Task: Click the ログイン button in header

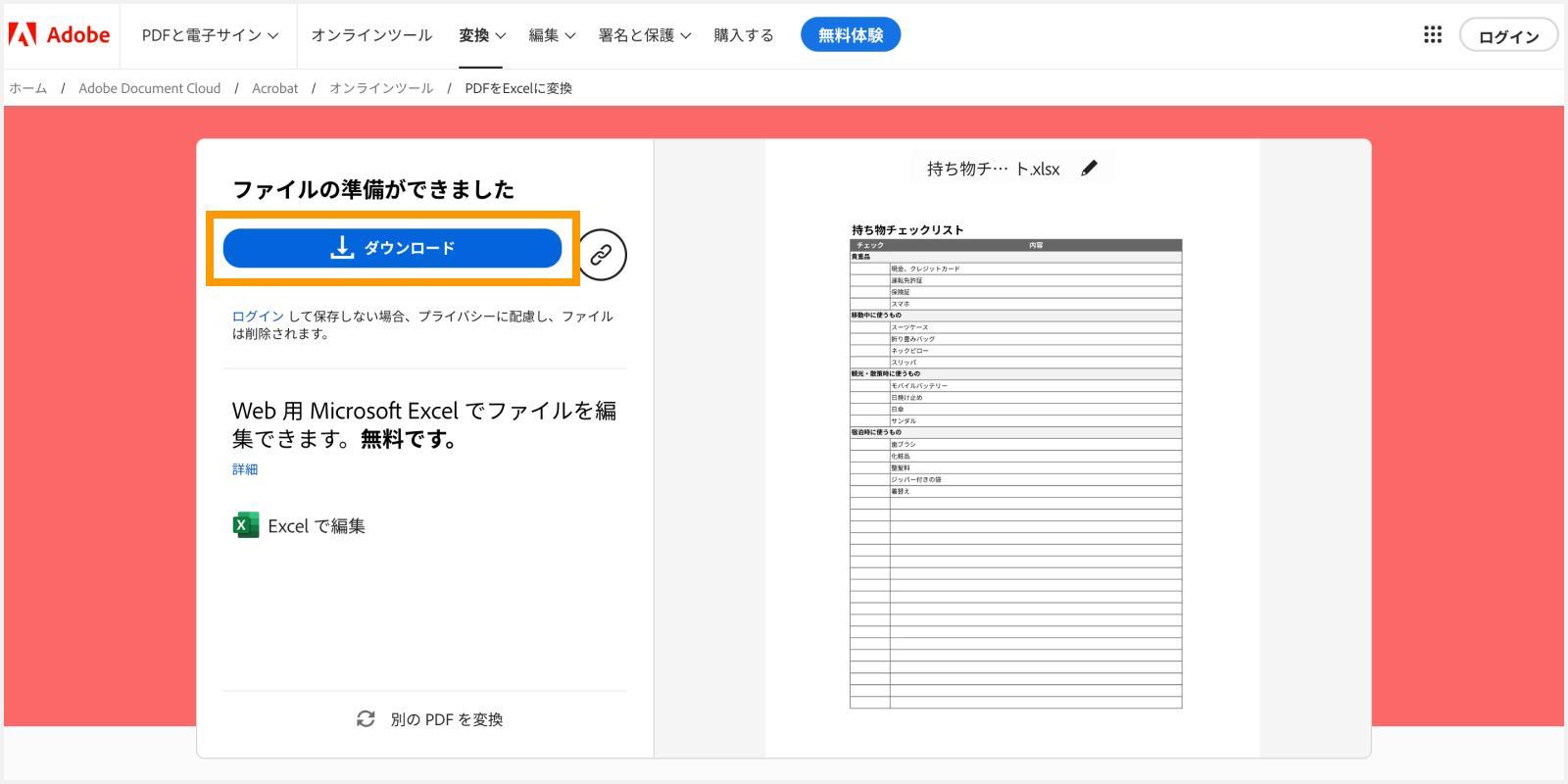Action: (x=1508, y=36)
